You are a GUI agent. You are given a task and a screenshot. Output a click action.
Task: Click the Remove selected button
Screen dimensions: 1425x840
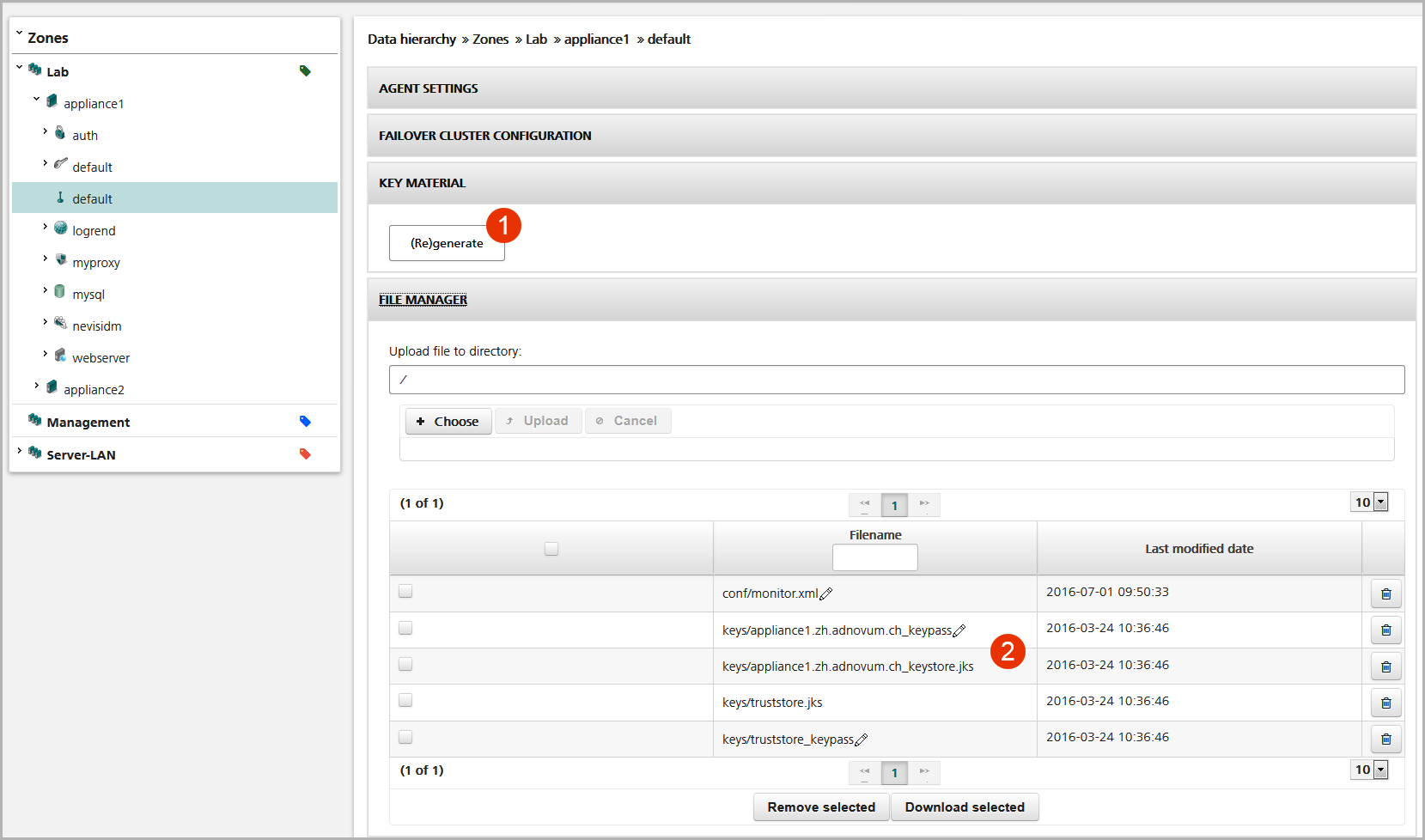tap(821, 807)
